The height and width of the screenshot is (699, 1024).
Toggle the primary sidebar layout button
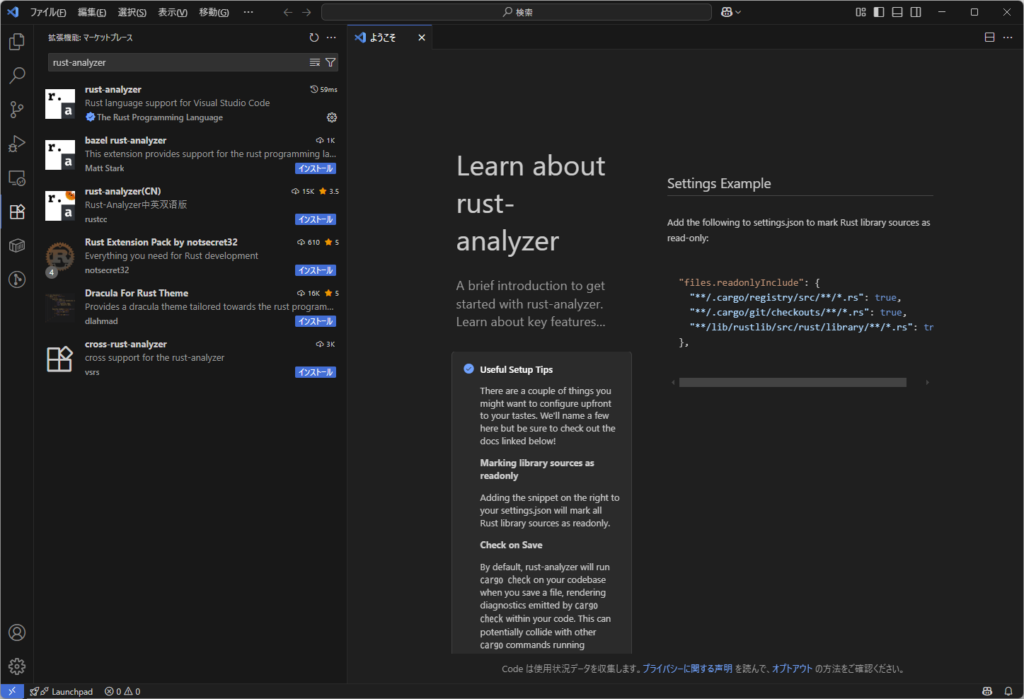pyautogui.click(x=879, y=12)
